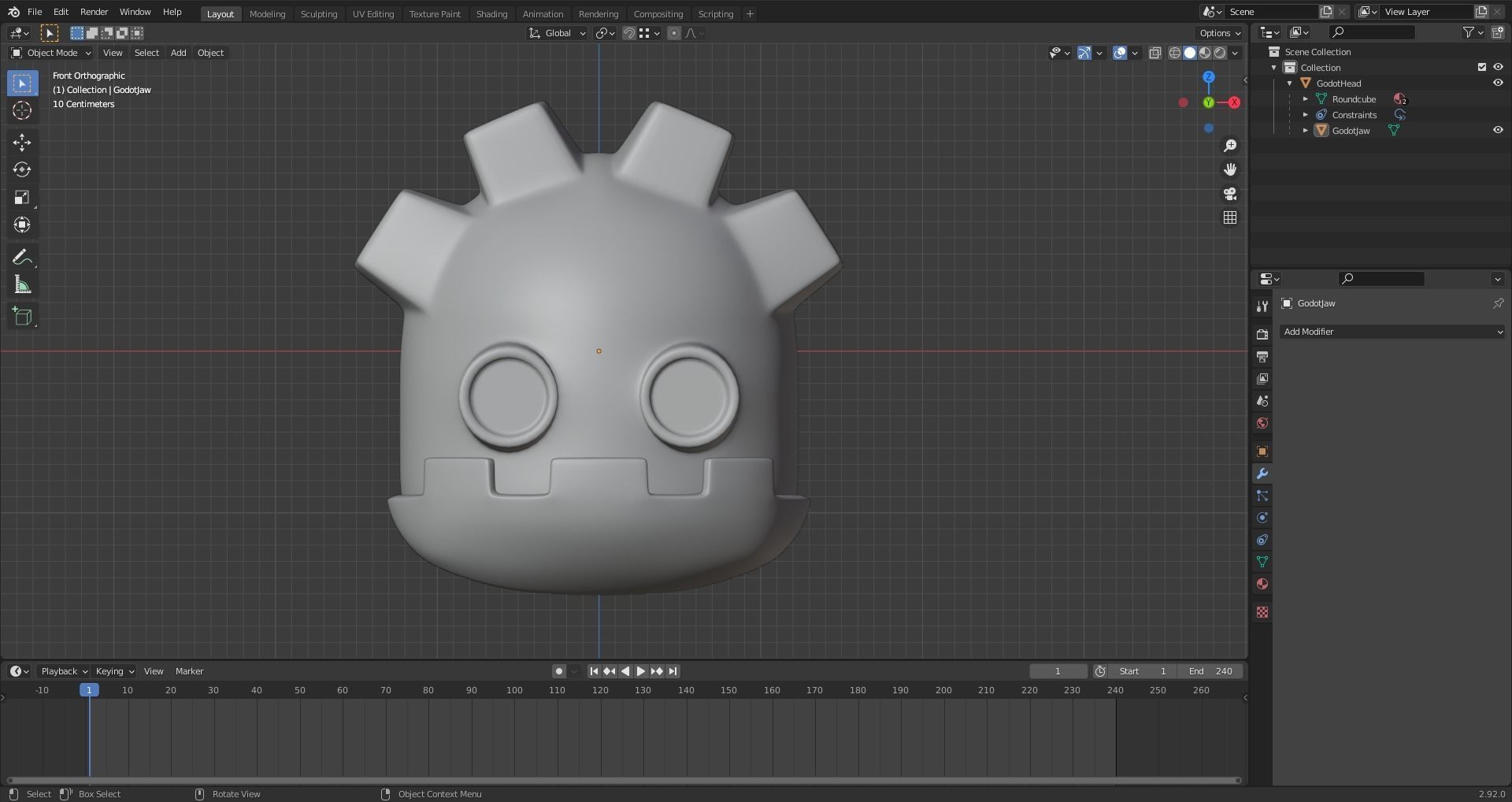The height and width of the screenshot is (802, 1512).
Task: Pin the GodotJaw properties context
Action: [1498, 303]
